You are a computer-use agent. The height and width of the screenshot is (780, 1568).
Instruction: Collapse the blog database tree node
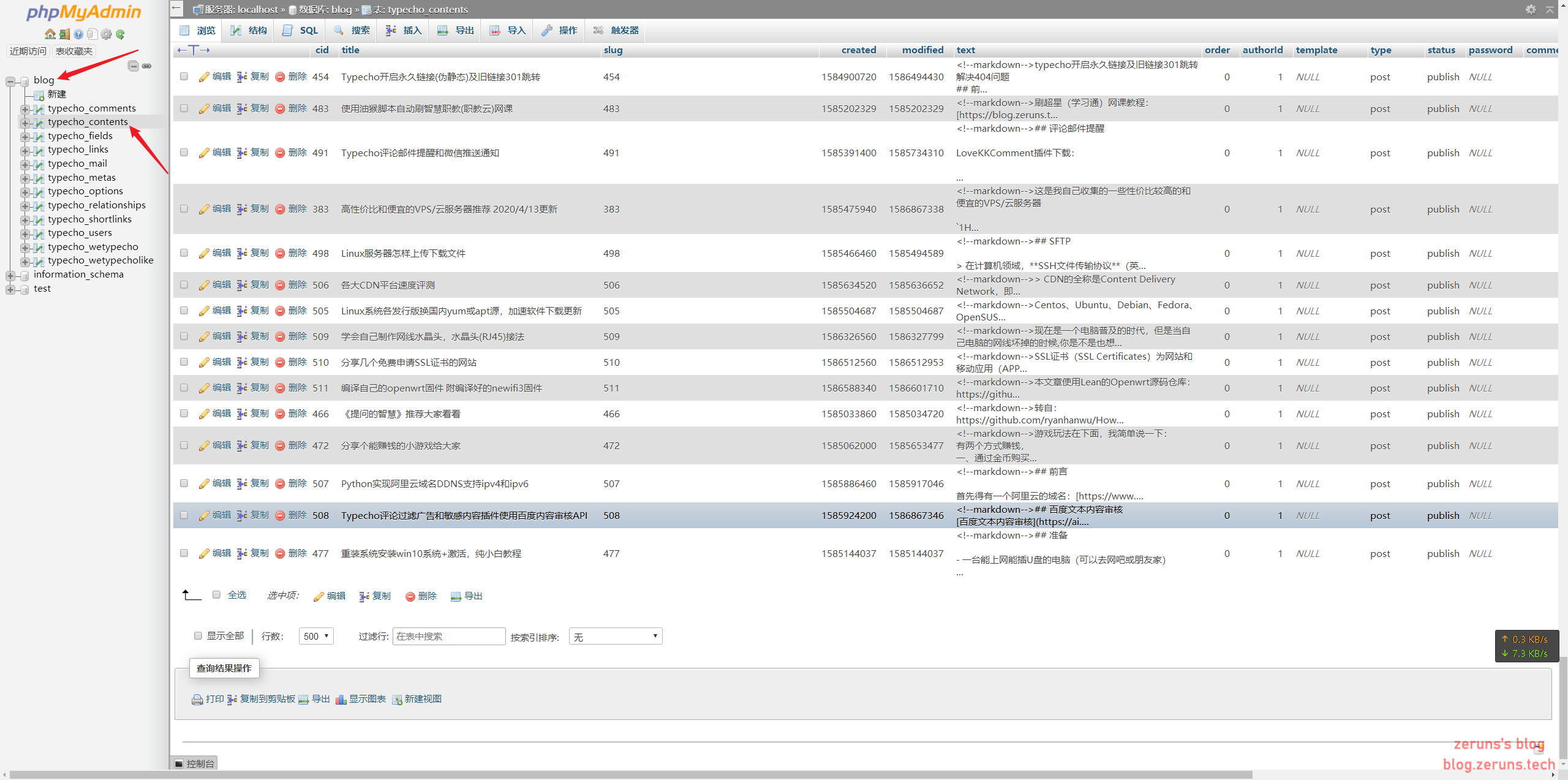[x=10, y=81]
